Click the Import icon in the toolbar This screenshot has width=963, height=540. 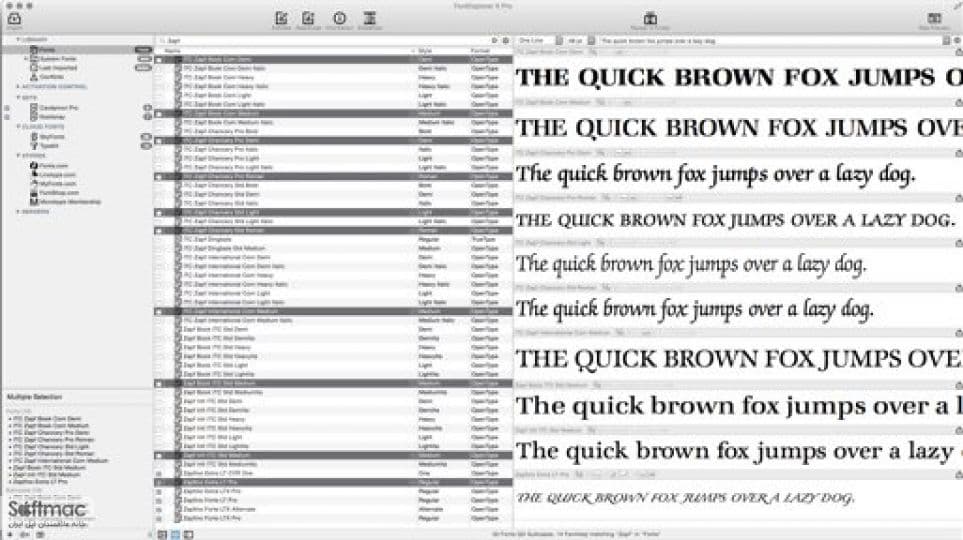click(x=14, y=19)
